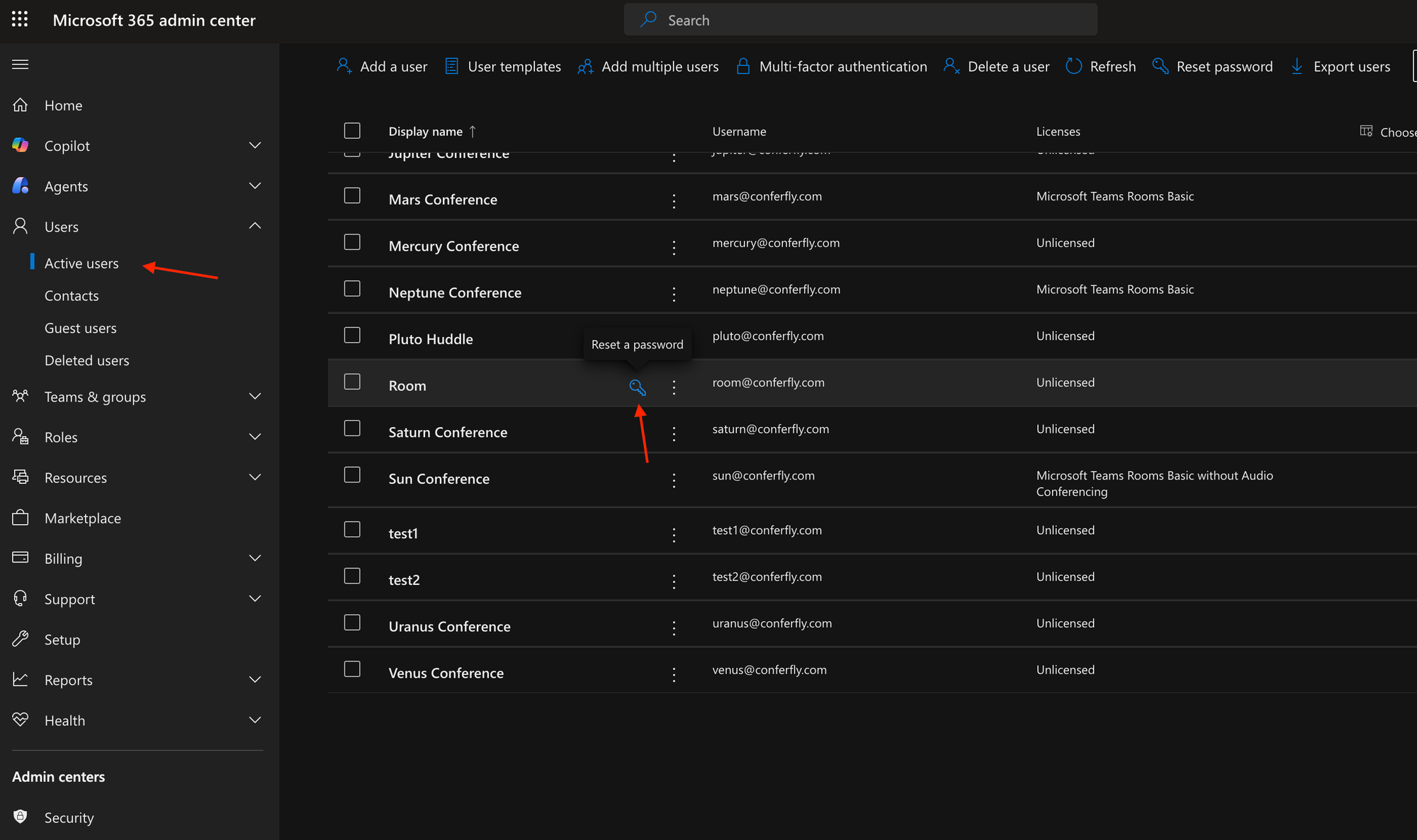
Task: Open Deleted users in sidebar
Action: [86, 361]
